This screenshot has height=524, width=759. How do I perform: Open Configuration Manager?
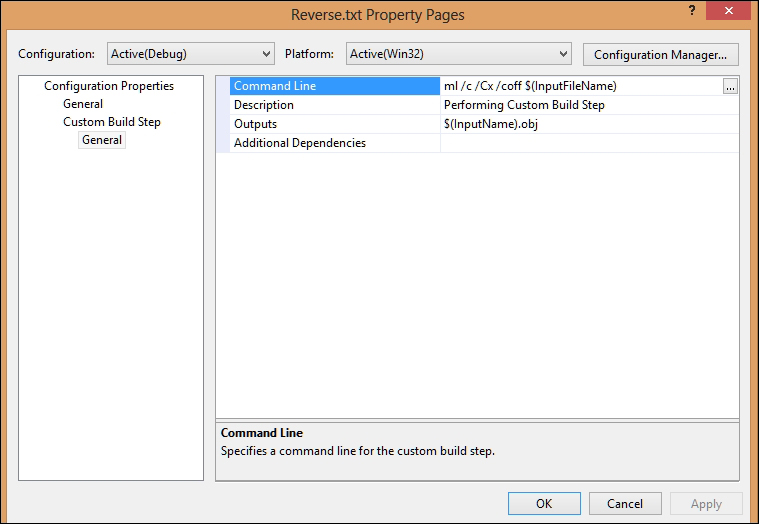[x=660, y=54]
